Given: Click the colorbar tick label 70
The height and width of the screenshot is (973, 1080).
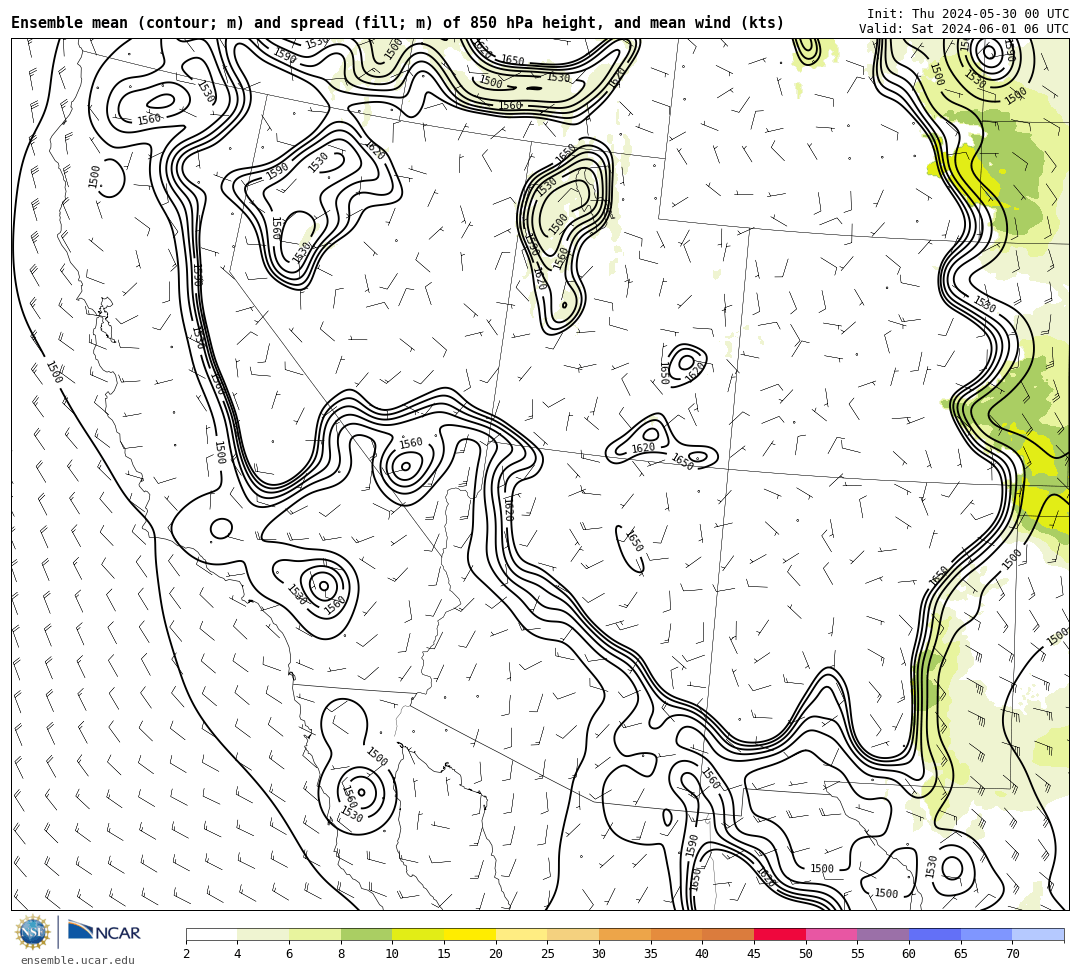Looking at the screenshot, I should point(1012,954).
